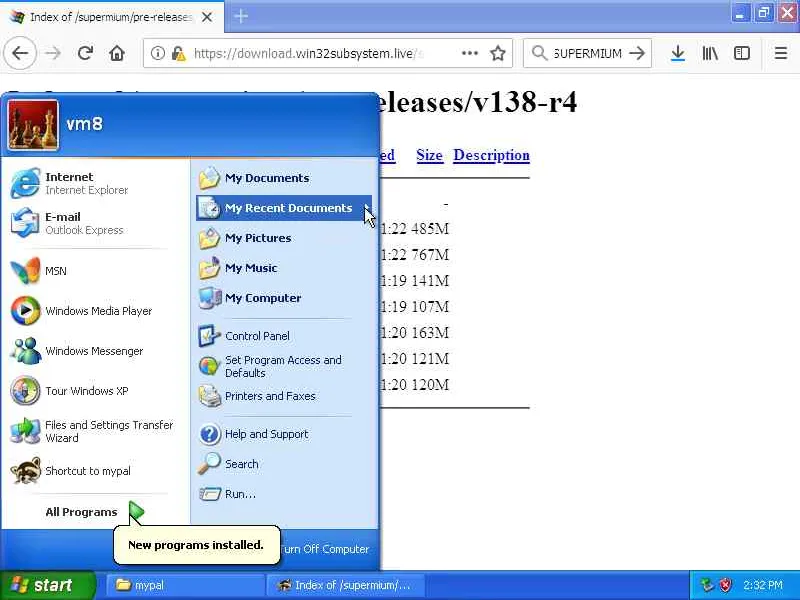The height and width of the screenshot is (600, 800).
Task: Close the Index of /supermium tab
Action: coord(207,17)
